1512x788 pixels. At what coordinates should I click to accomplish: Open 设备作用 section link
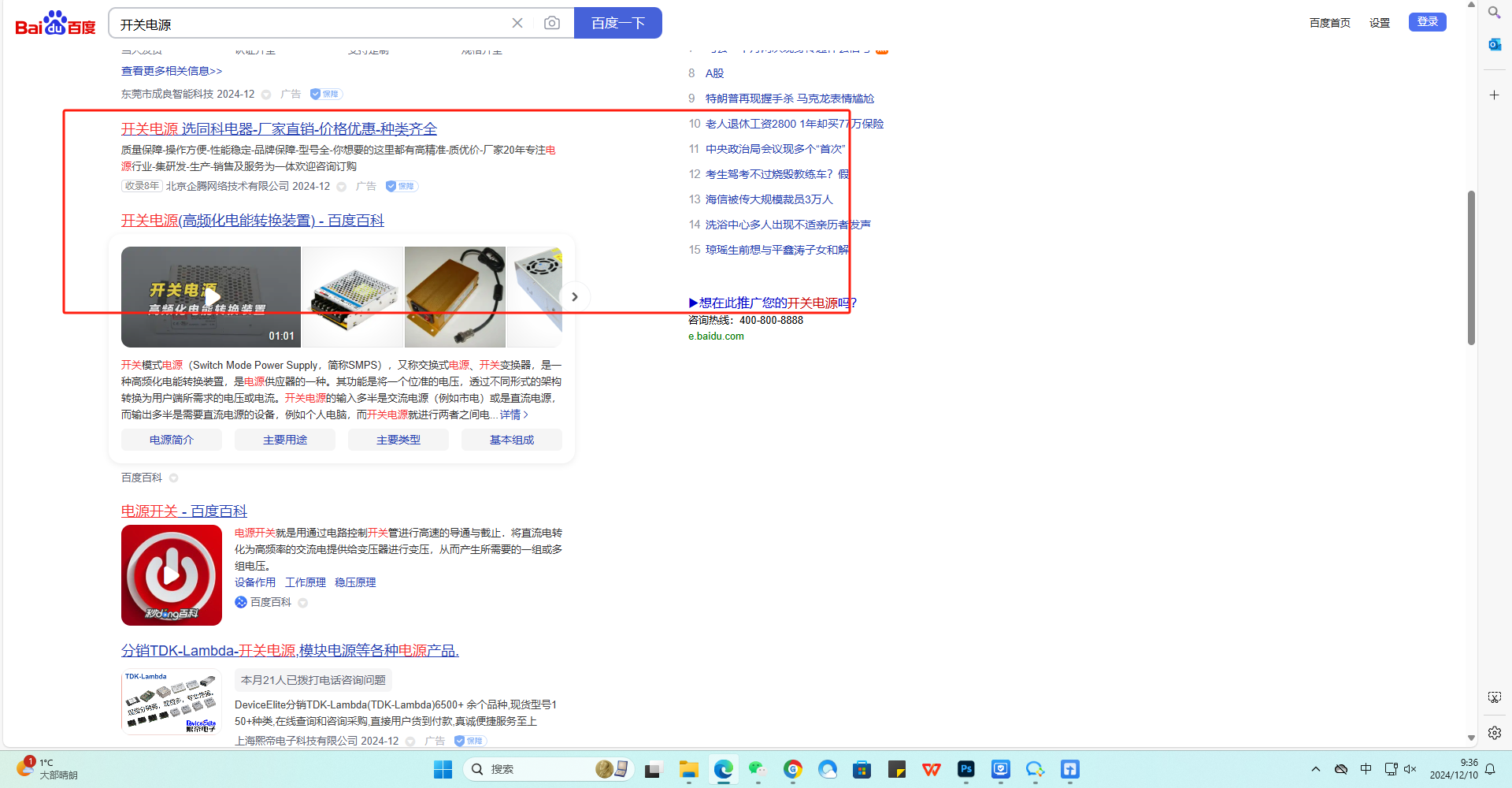pyautogui.click(x=255, y=582)
